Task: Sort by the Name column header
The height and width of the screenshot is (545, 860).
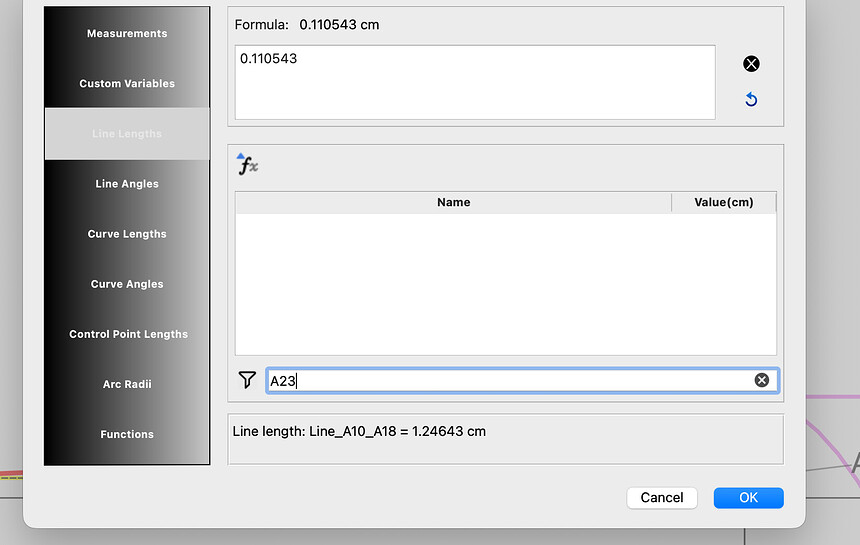Action: (454, 202)
